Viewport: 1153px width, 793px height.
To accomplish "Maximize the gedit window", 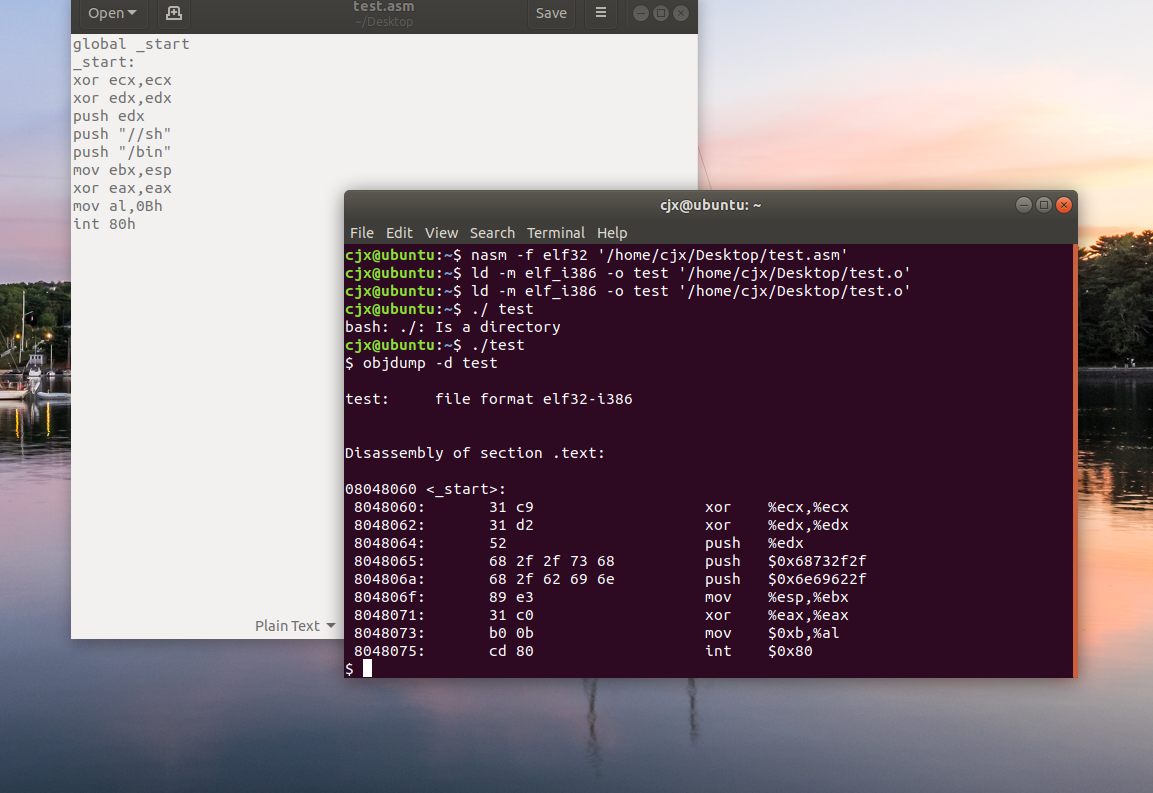I will 660,13.
